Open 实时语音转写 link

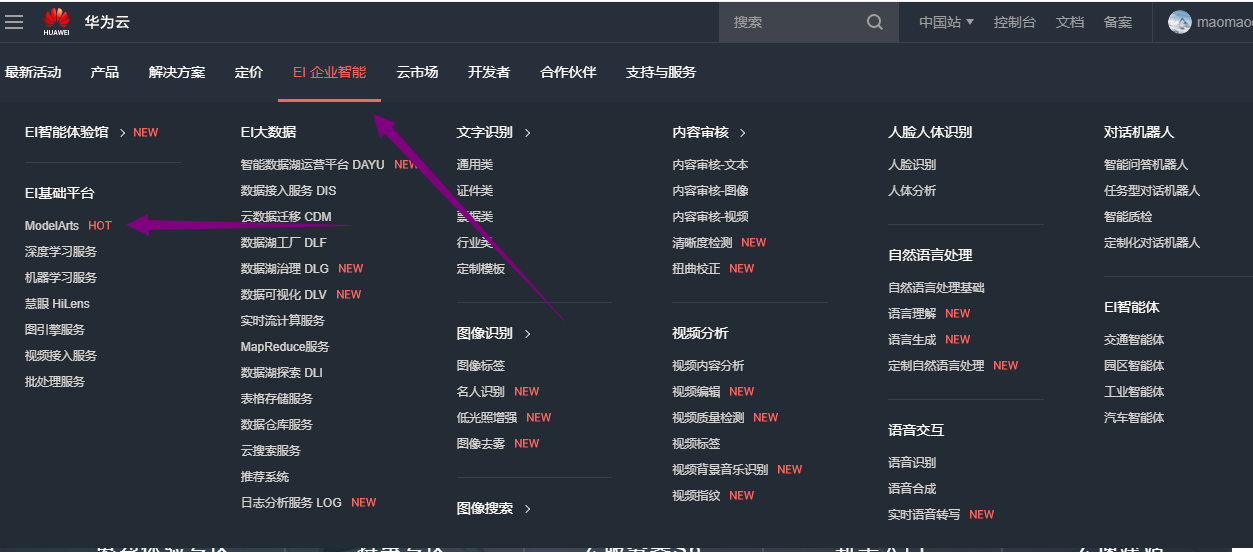tap(925, 514)
